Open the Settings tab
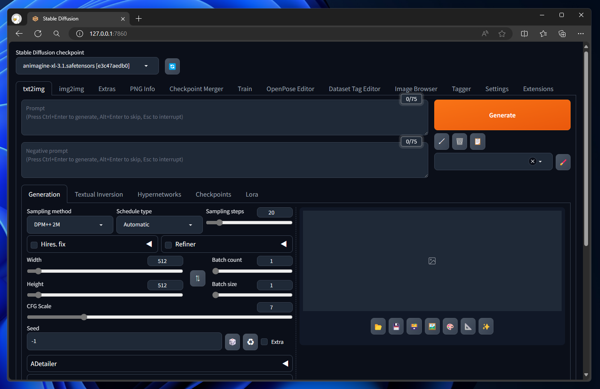This screenshot has height=389, width=600. point(497,89)
